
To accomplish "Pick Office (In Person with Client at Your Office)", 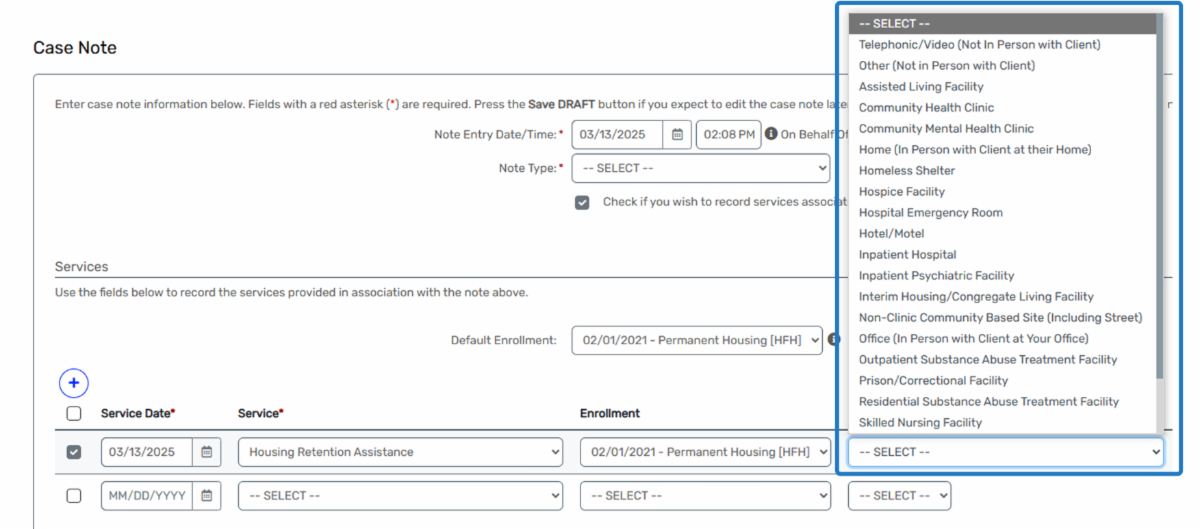I will (973, 338).
